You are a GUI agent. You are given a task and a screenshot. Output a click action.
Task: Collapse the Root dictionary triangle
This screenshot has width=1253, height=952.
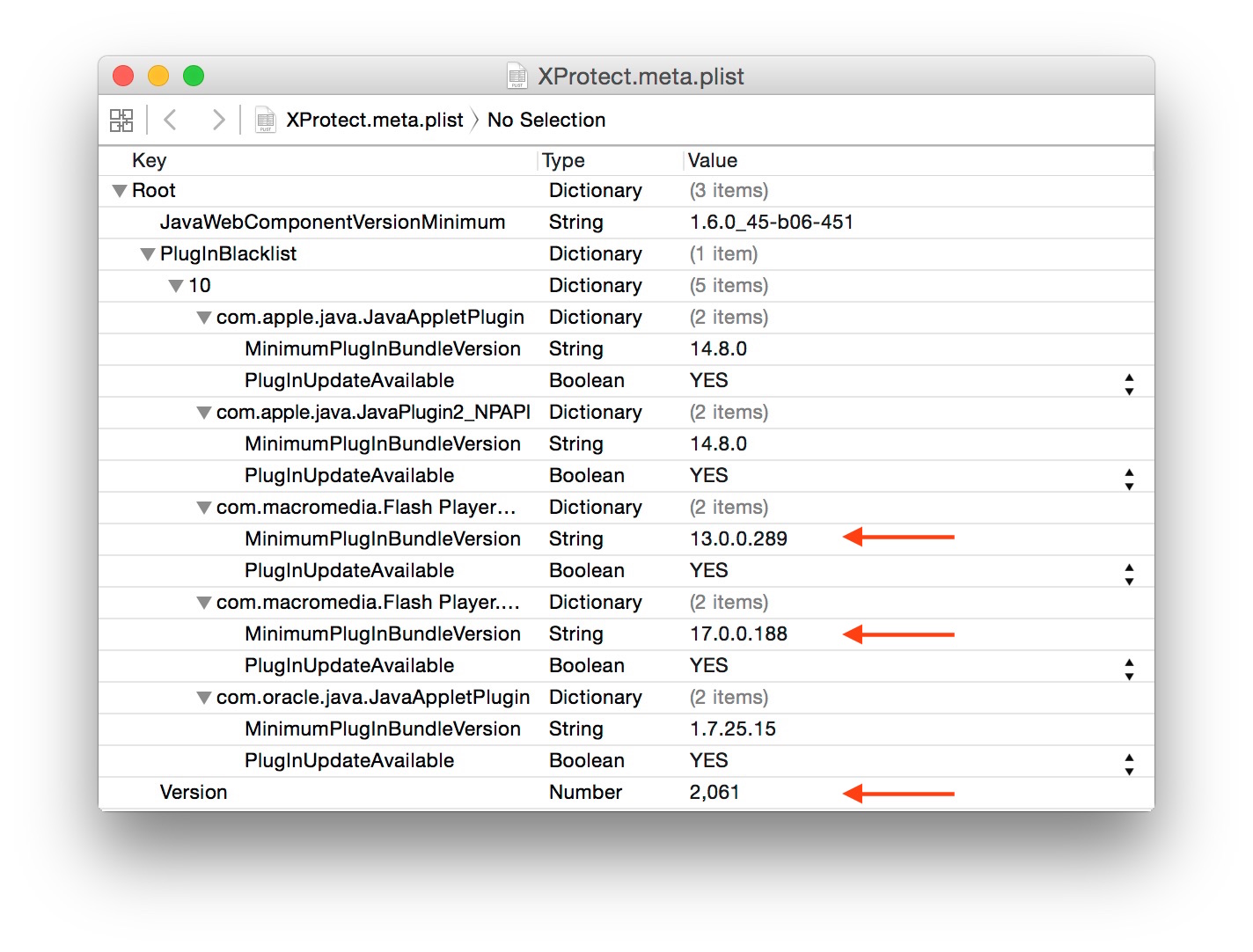[120, 191]
